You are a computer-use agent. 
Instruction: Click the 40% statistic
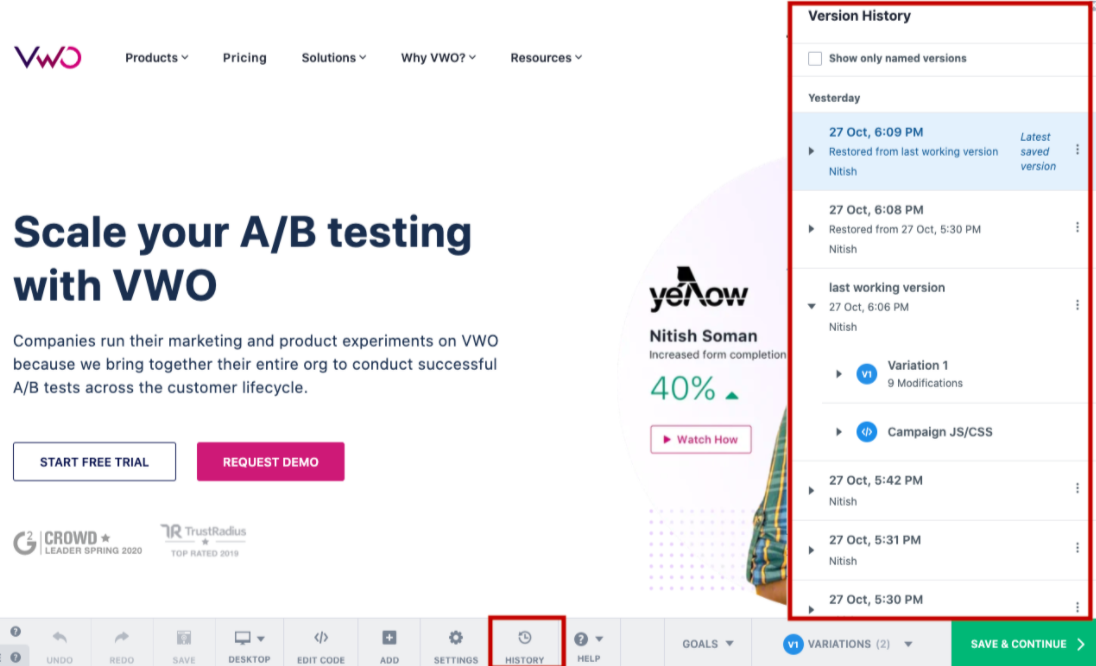pyautogui.click(x=683, y=389)
